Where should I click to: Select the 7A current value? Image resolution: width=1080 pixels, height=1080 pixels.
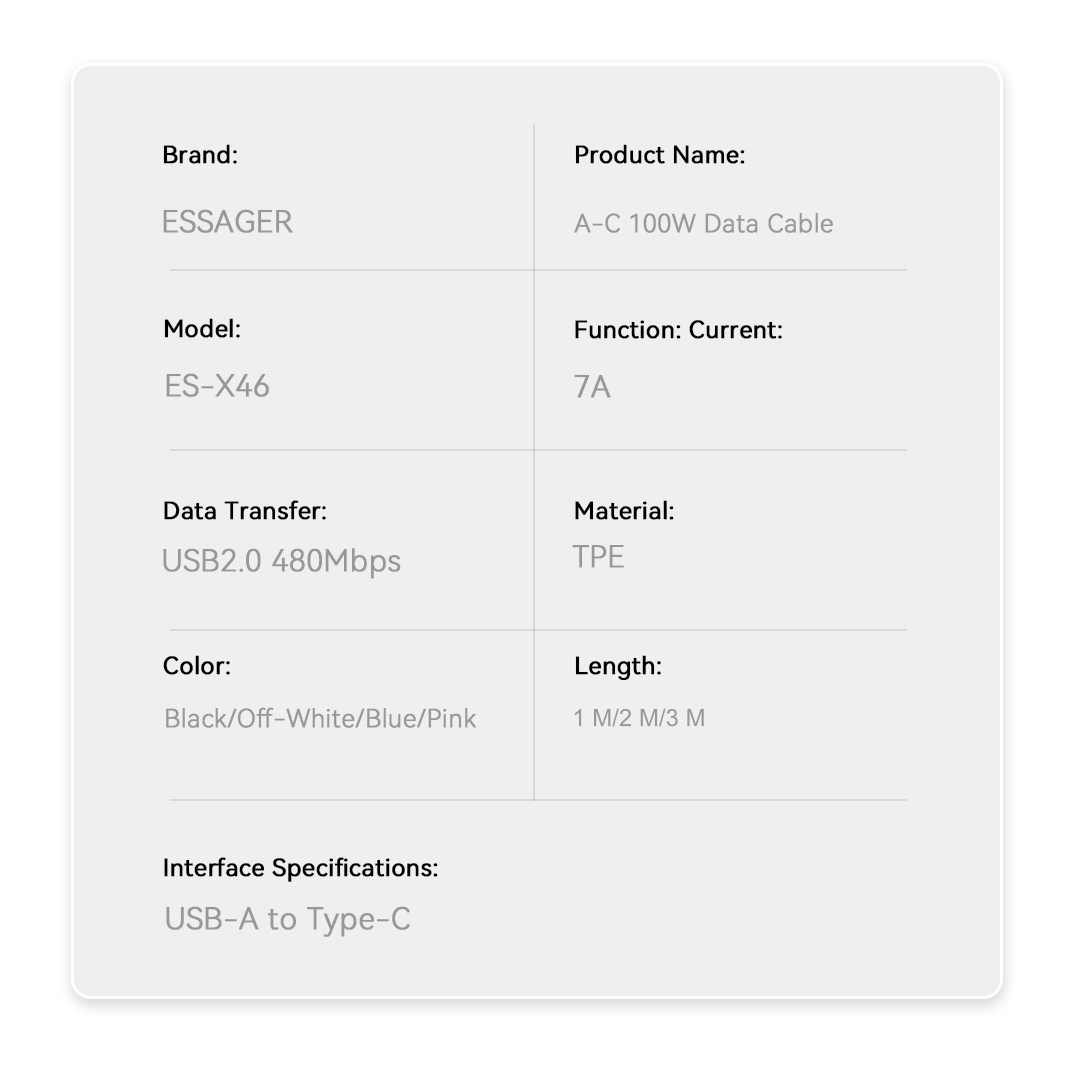pyautogui.click(x=592, y=387)
